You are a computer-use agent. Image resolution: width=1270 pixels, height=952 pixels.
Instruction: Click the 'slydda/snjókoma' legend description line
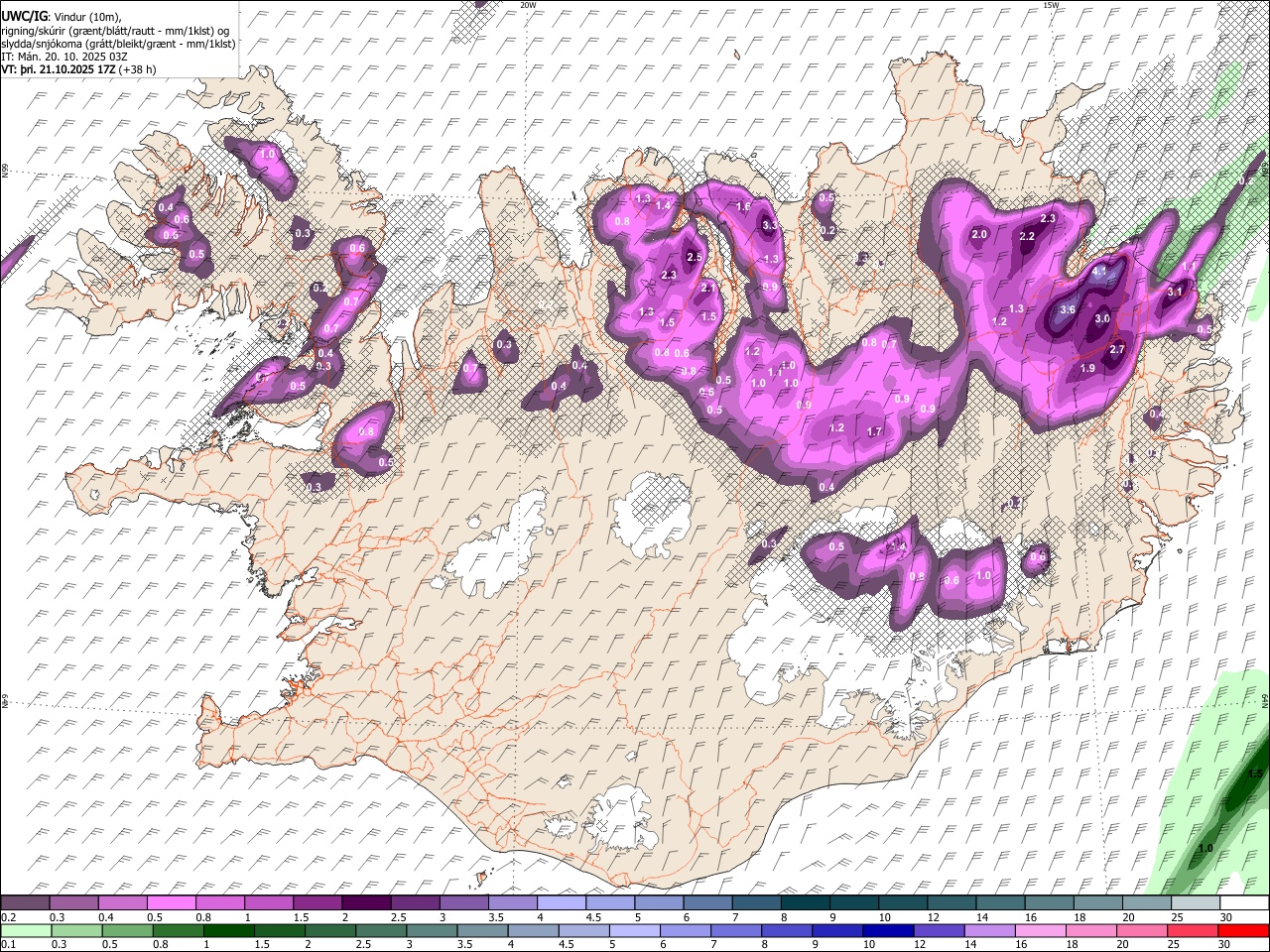pyautogui.click(x=118, y=44)
